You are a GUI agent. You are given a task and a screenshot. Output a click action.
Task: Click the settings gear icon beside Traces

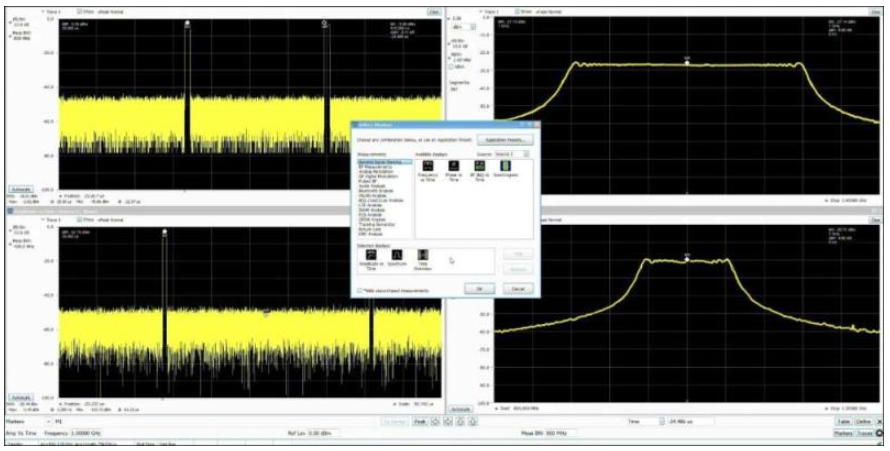(x=880, y=434)
